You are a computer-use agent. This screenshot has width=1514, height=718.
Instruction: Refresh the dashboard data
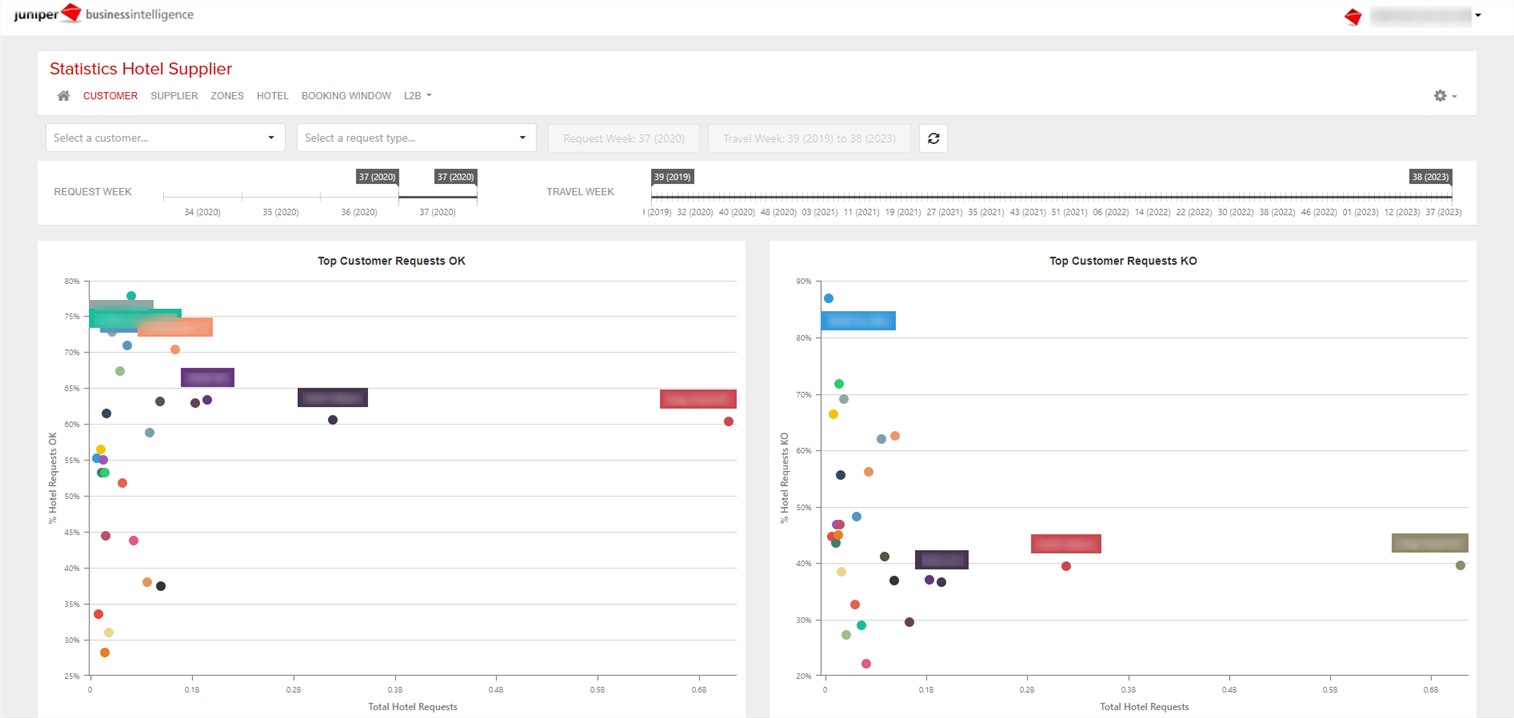(933, 138)
